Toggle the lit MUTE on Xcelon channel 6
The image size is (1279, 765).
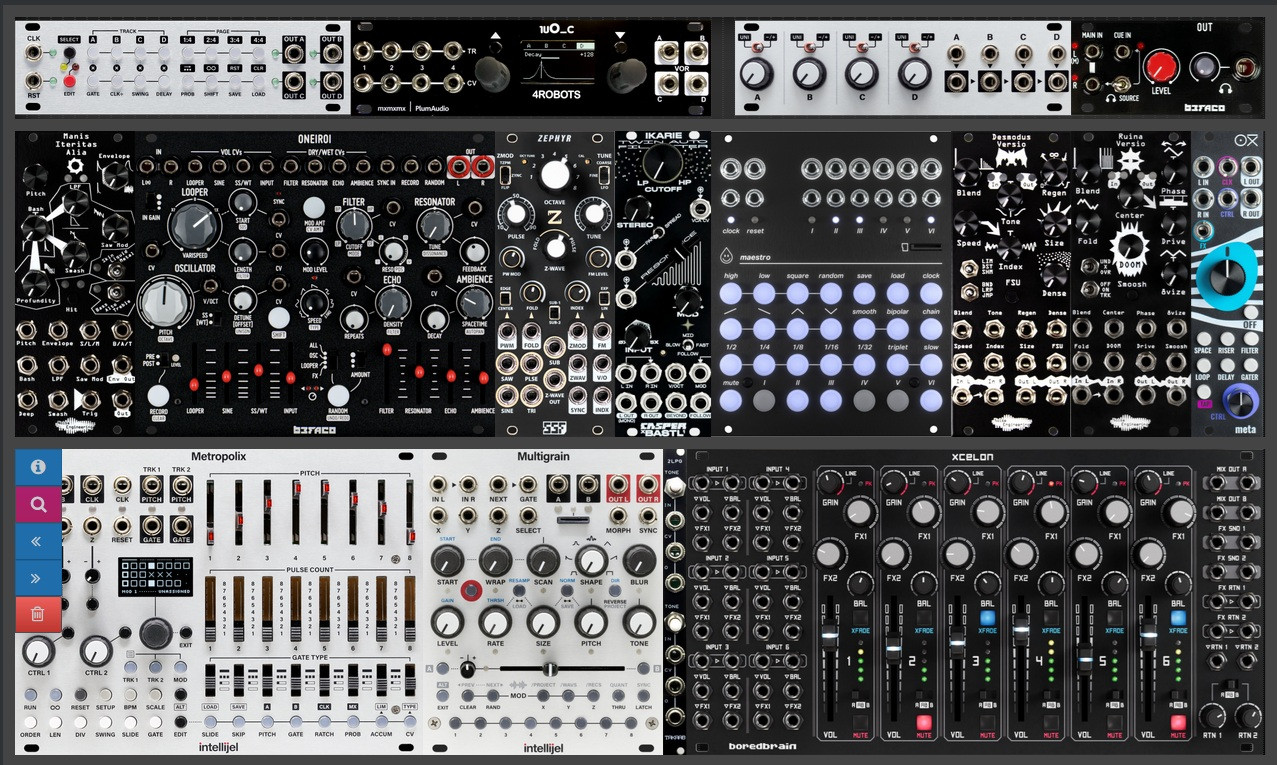(1180, 722)
